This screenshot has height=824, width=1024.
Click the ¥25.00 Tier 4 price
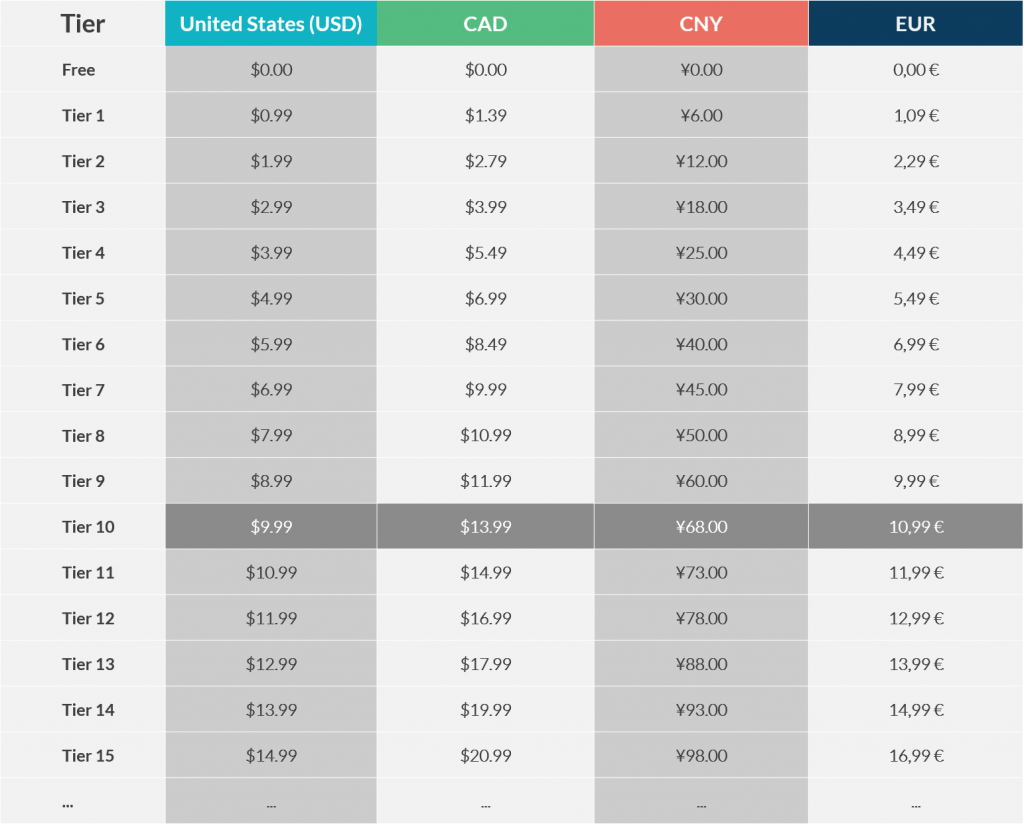click(x=701, y=253)
